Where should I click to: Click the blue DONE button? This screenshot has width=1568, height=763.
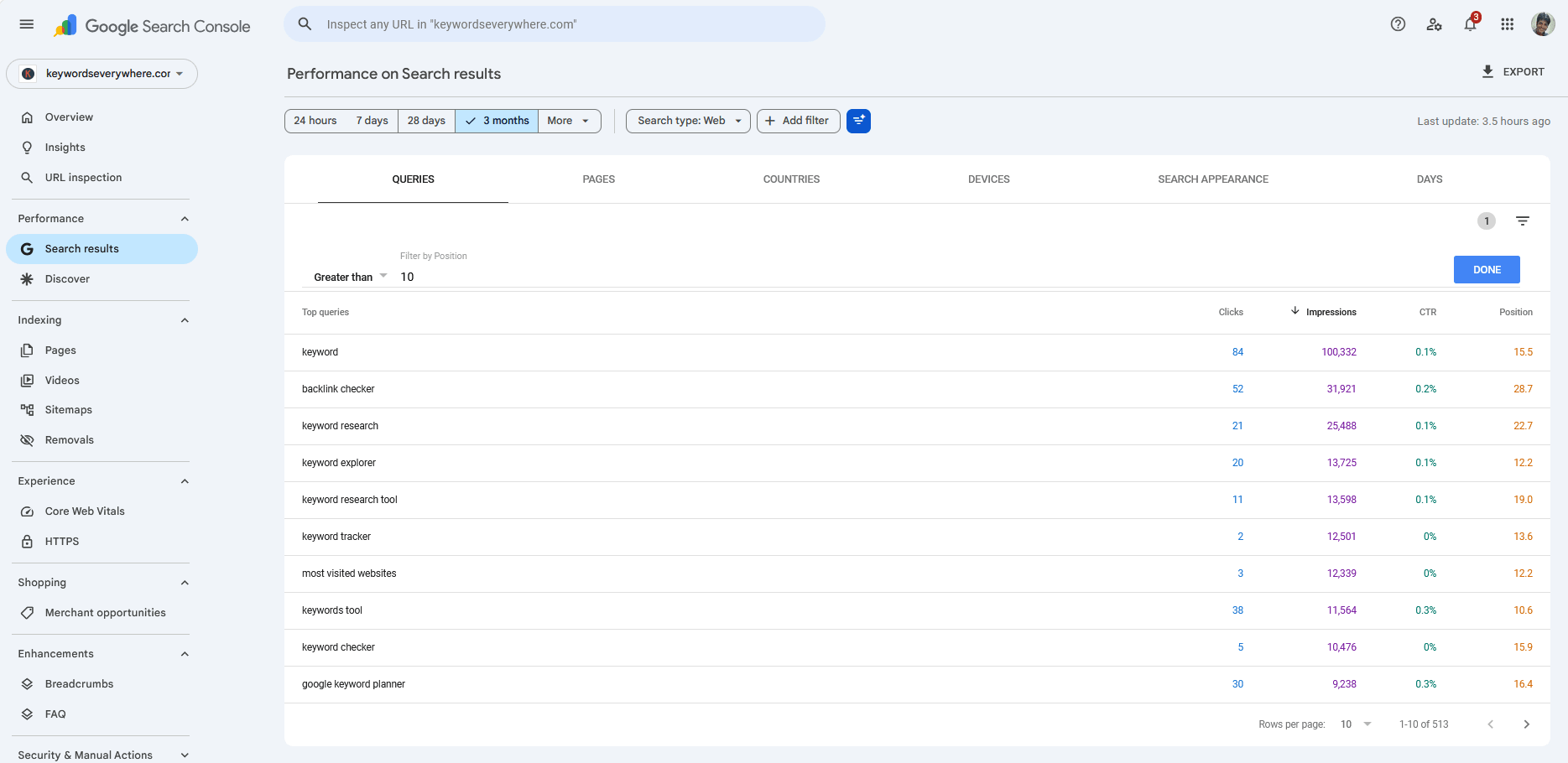[1487, 270]
